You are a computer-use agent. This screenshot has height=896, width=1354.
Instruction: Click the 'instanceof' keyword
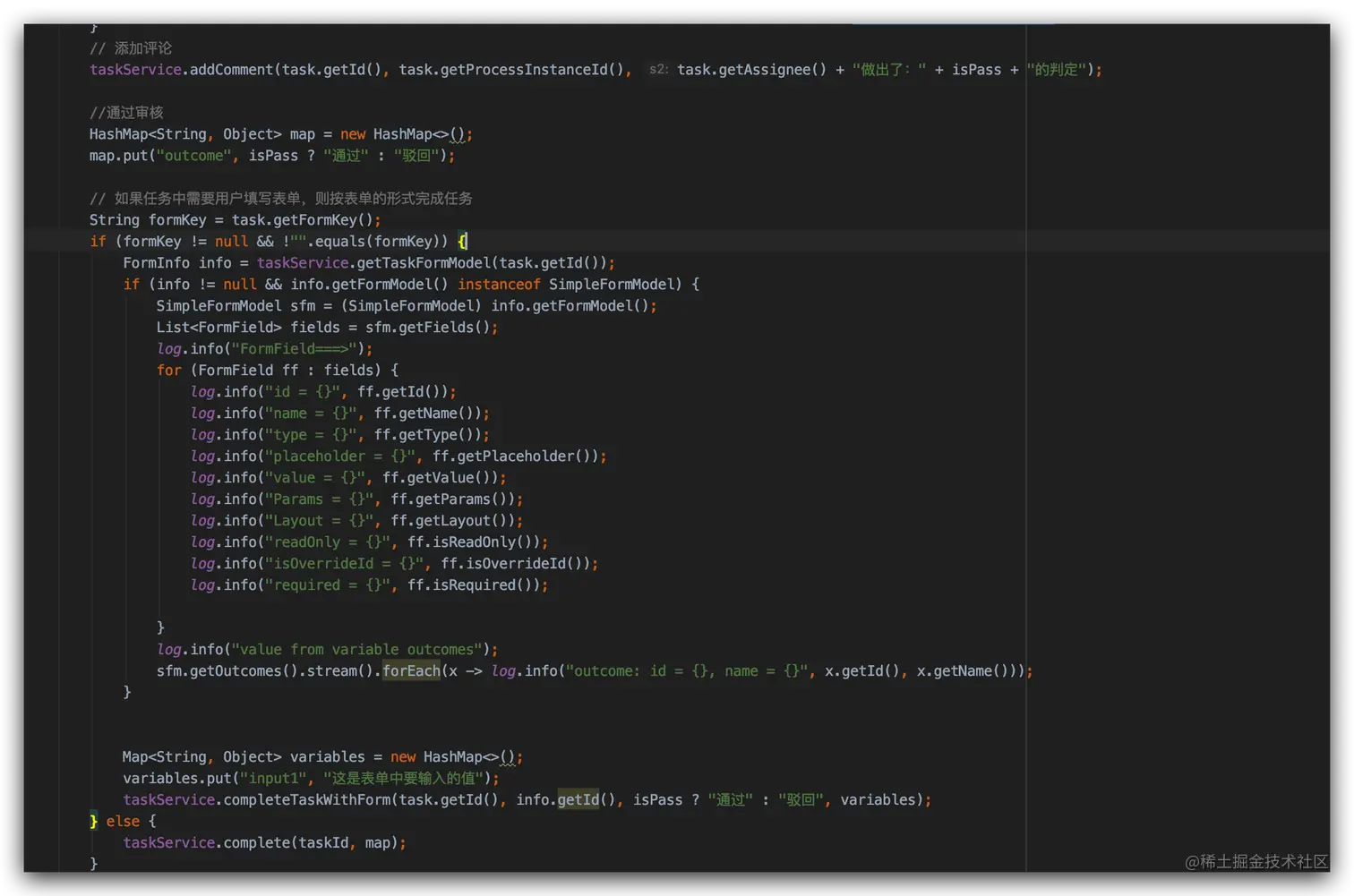pos(499,285)
